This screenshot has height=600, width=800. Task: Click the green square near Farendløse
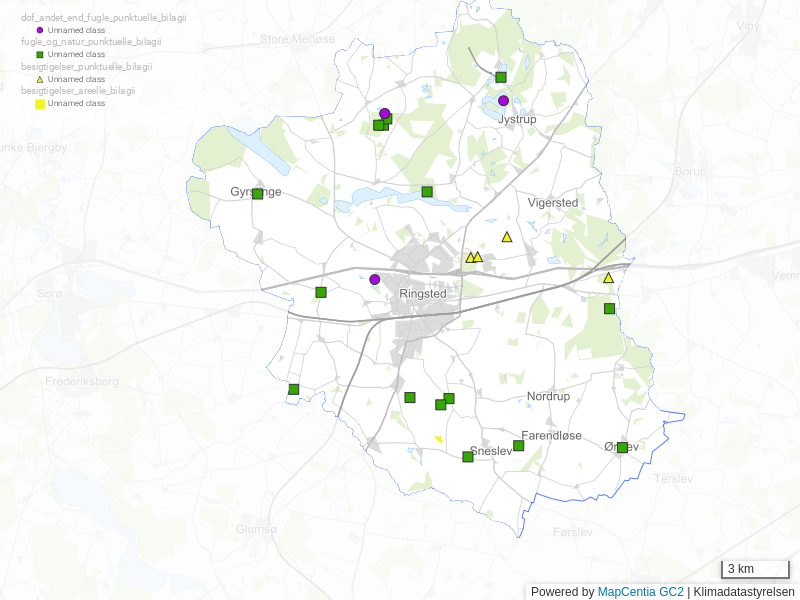(518, 446)
